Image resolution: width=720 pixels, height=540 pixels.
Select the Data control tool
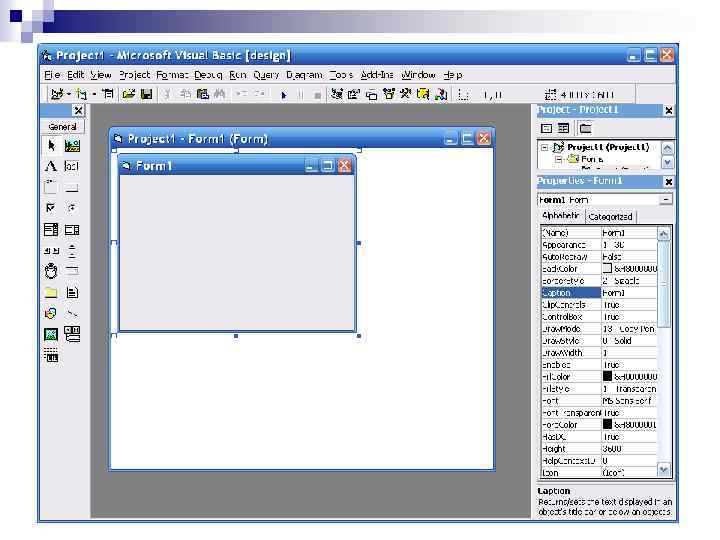pos(72,334)
